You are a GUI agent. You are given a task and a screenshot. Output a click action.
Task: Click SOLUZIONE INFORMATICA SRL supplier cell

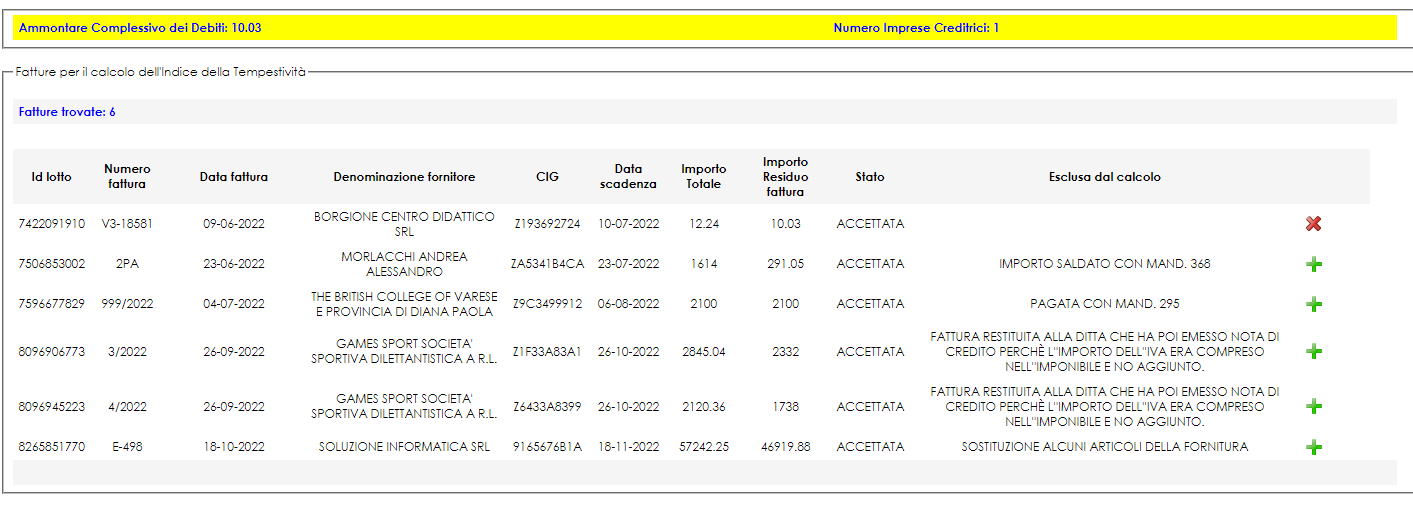coord(404,447)
